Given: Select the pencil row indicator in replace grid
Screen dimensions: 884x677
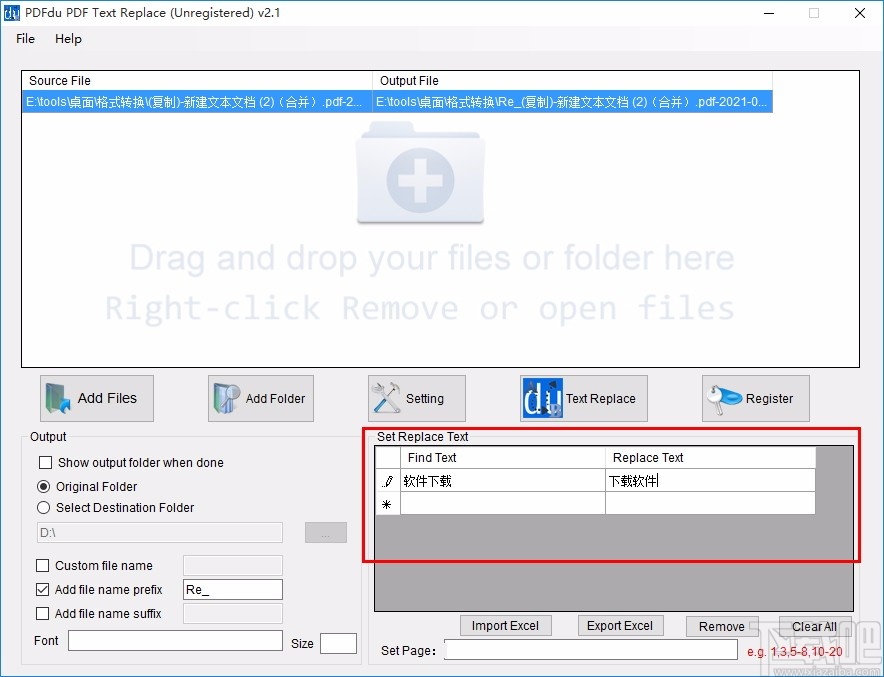Looking at the screenshot, I should [387, 481].
